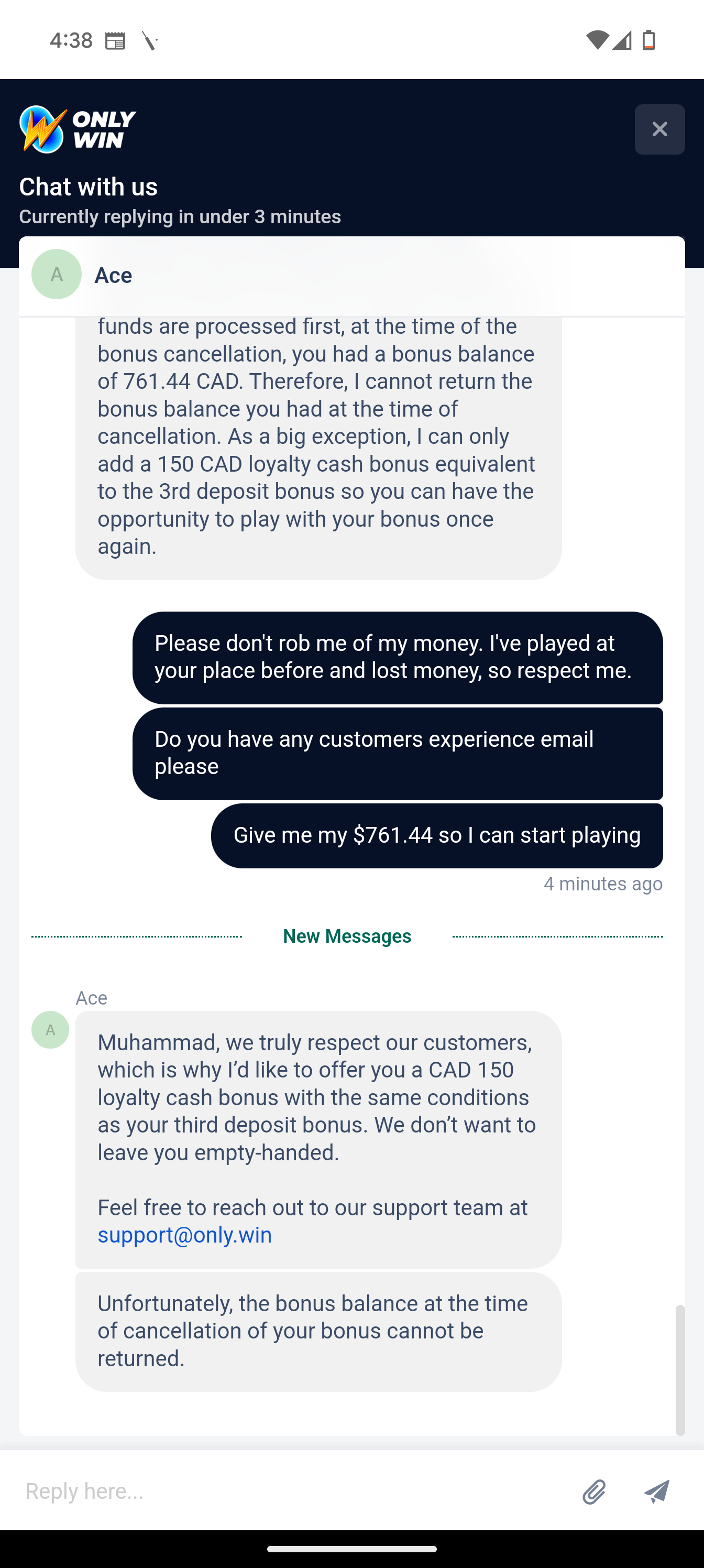Tap the calendar icon in status bar
Screen dimensions: 704x1568
click(115, 41)
